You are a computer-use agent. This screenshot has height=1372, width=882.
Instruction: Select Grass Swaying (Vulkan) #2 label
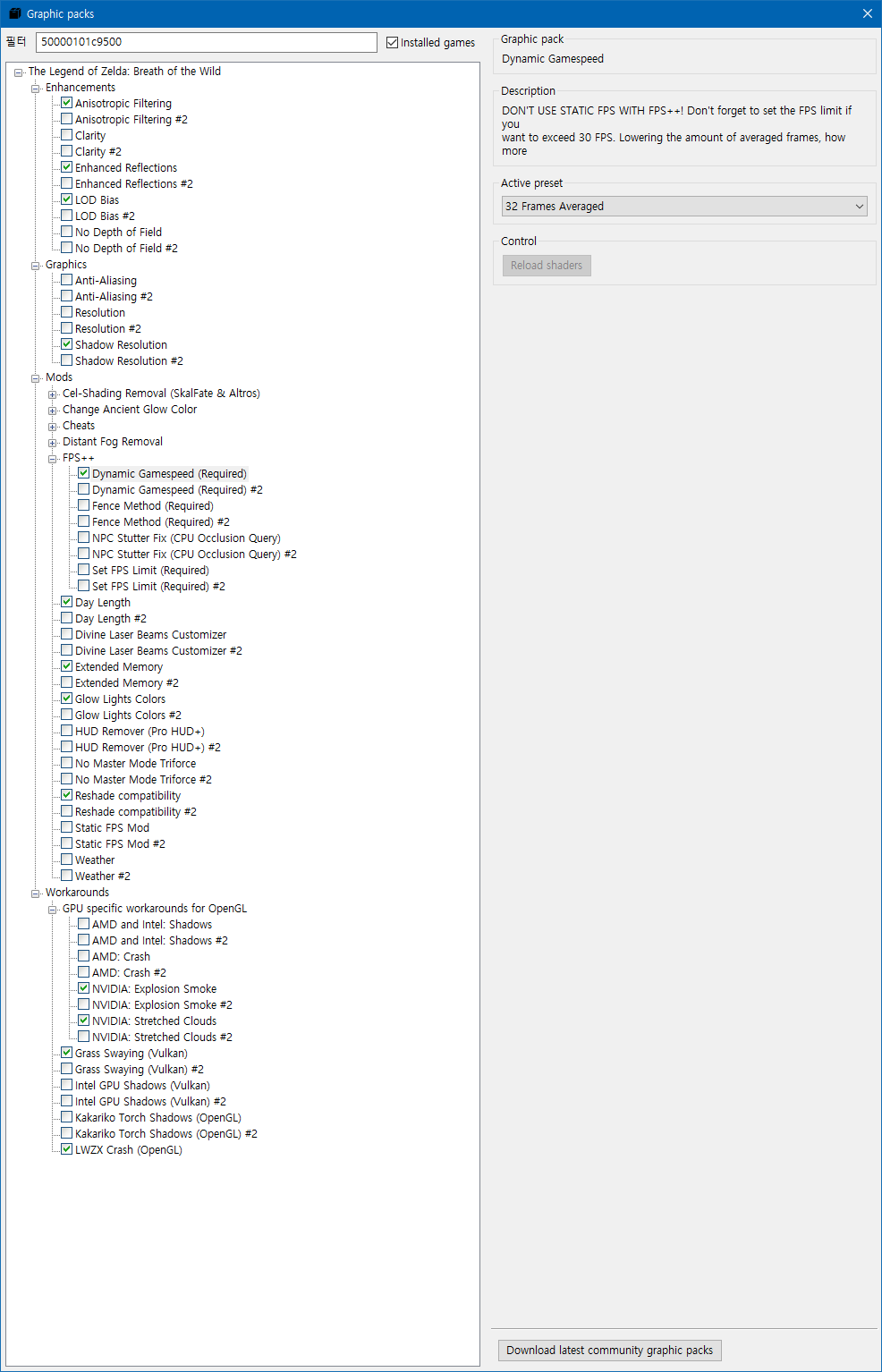(x=139, y=1070)
